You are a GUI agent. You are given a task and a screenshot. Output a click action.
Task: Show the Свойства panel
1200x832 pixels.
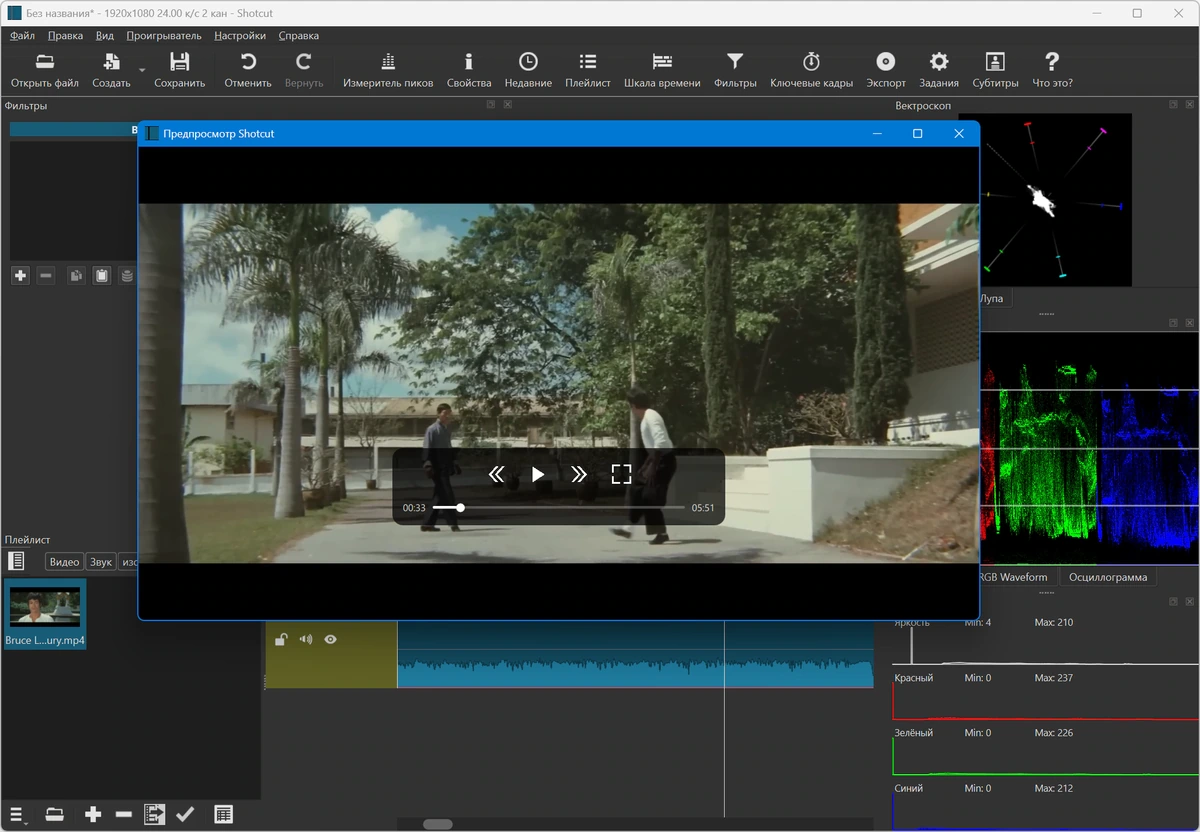click(469, 70)
